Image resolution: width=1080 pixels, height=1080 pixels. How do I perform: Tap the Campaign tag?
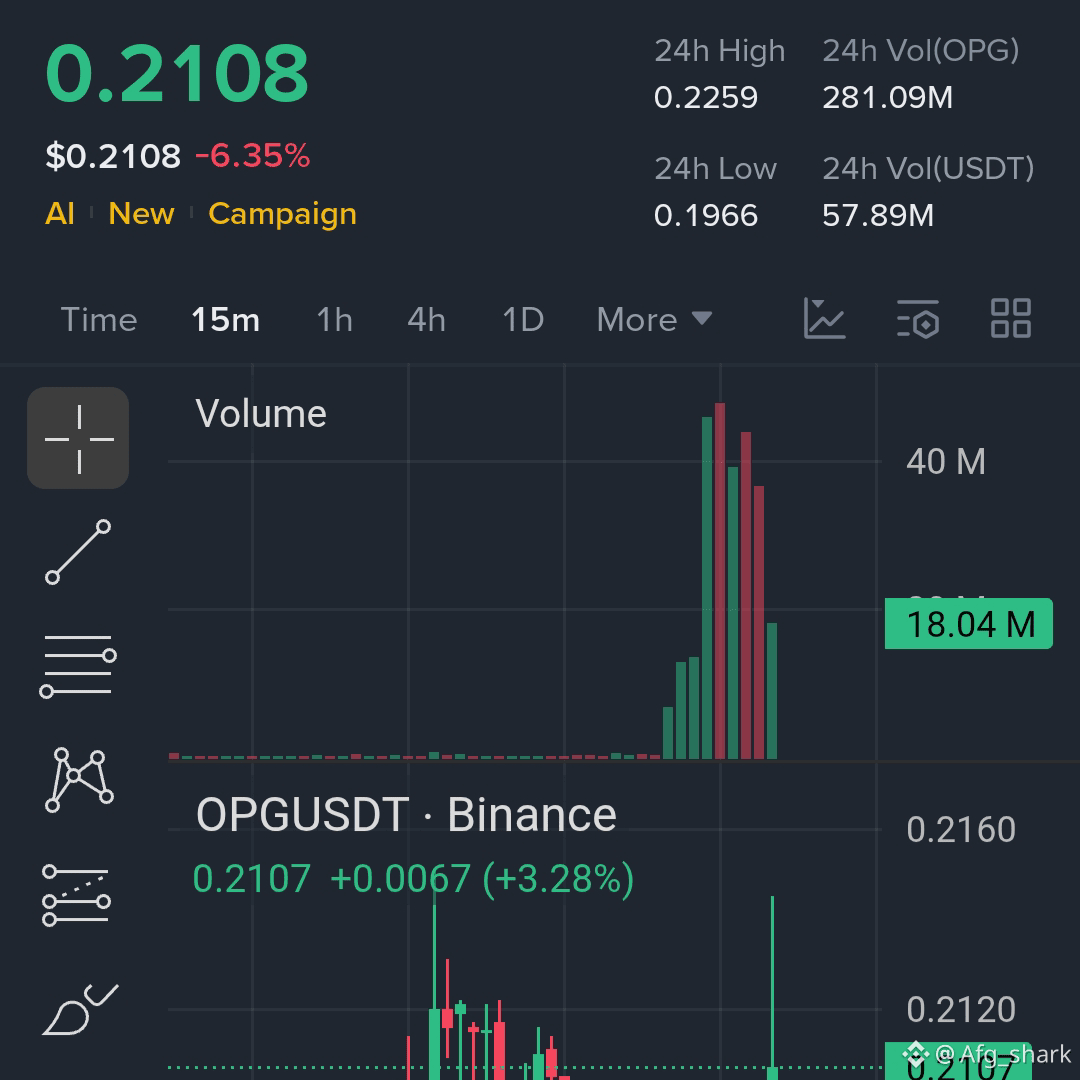(282, 214)
